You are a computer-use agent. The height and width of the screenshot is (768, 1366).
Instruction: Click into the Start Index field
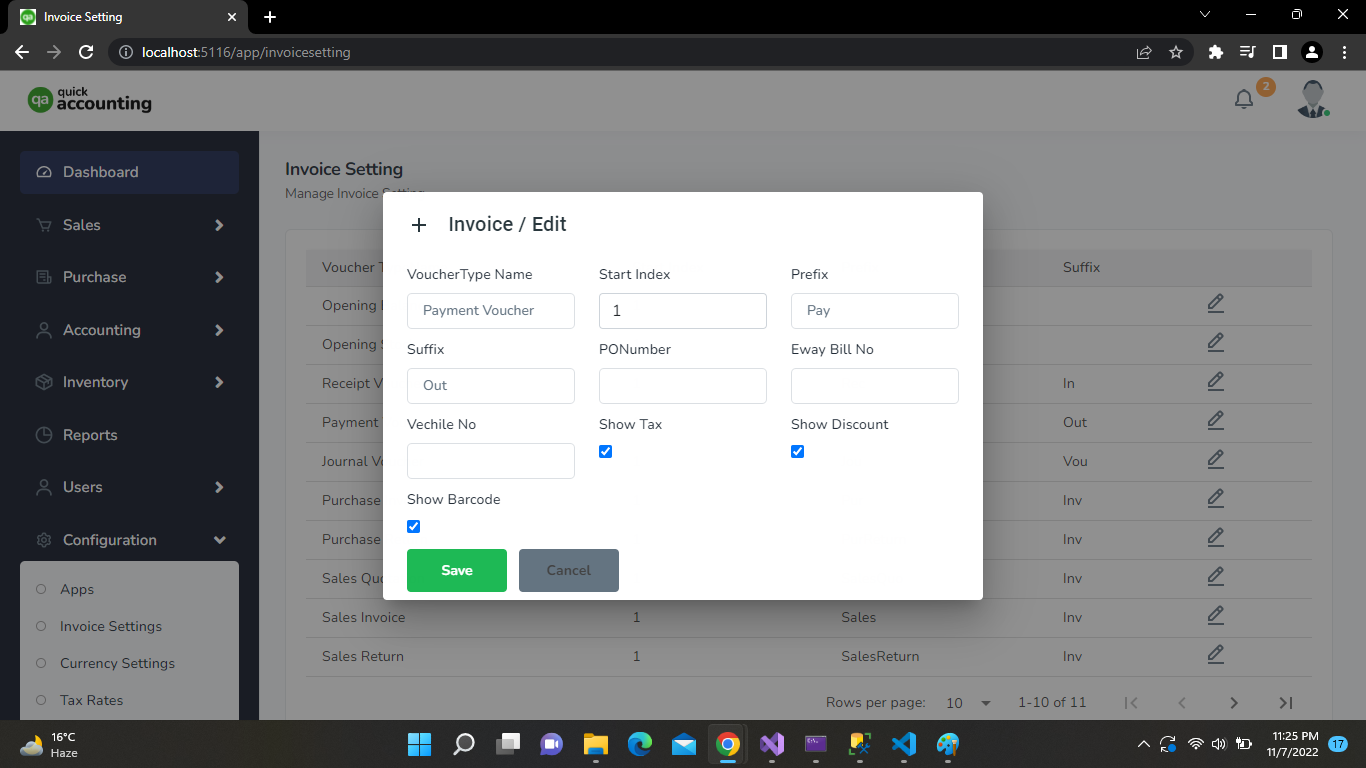(x=682, y=311)
